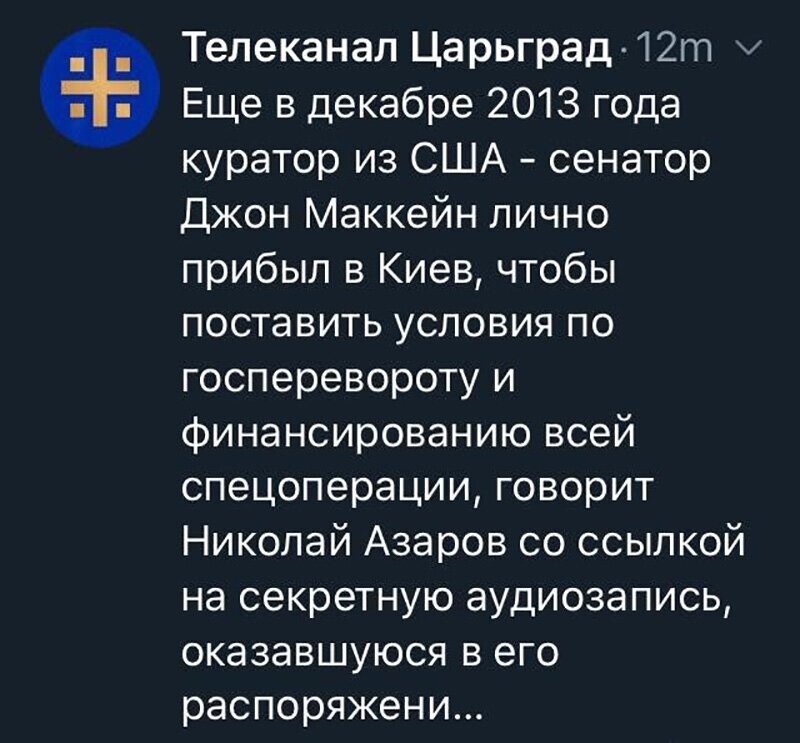Click the phrase 'поставить условия по'
800x743 pixels.
(x=397, y=325)
